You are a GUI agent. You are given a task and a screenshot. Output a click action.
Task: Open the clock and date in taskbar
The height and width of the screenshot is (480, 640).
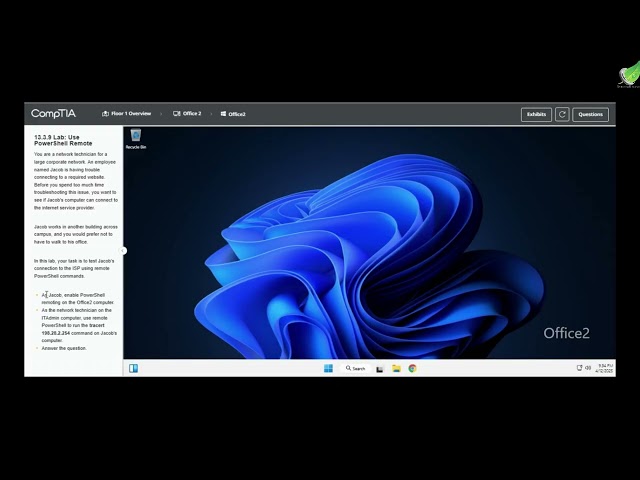coord(604,368)
